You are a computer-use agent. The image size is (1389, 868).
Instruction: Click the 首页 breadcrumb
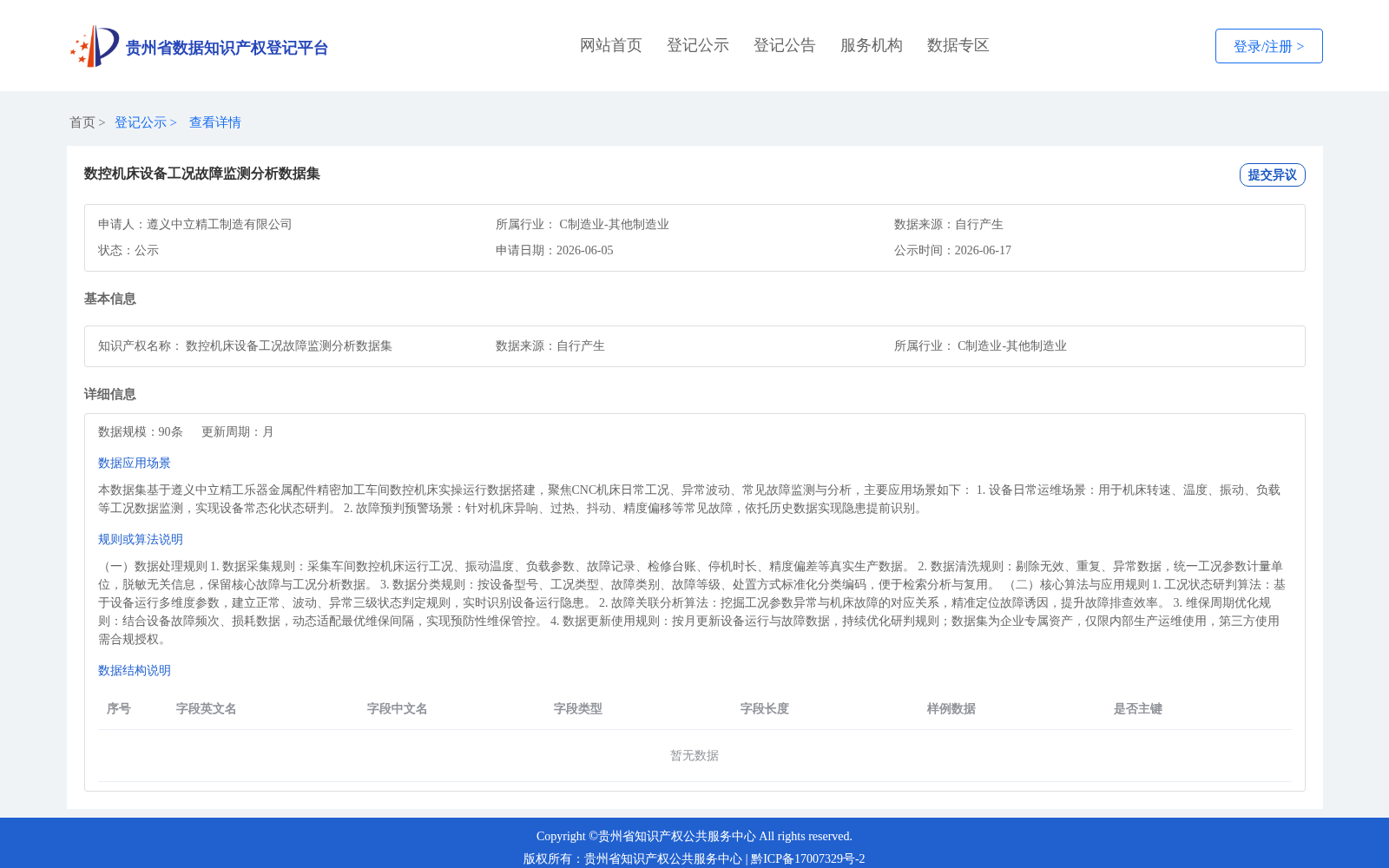[x=82, y=122]
